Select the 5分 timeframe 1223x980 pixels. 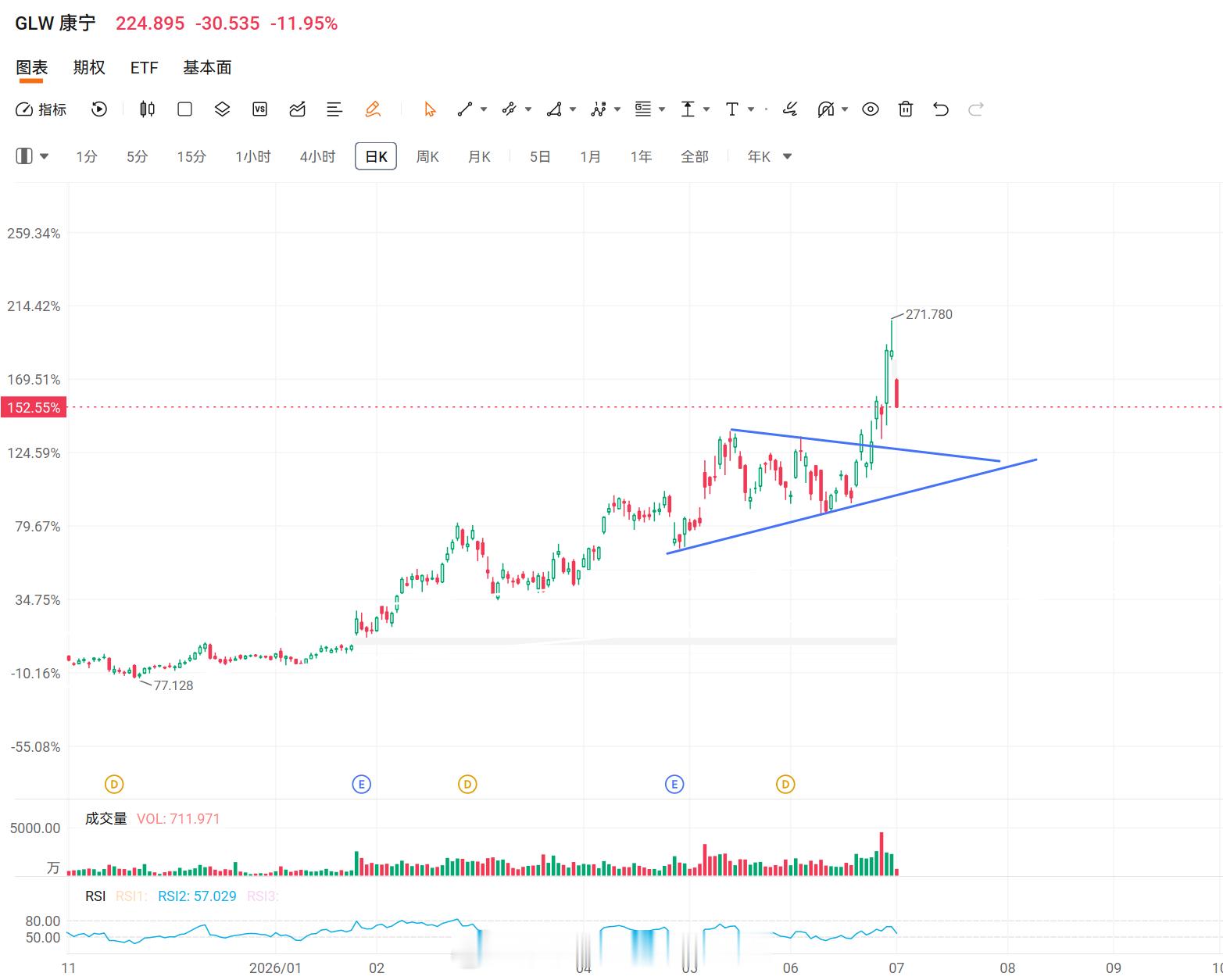point(138,156)
